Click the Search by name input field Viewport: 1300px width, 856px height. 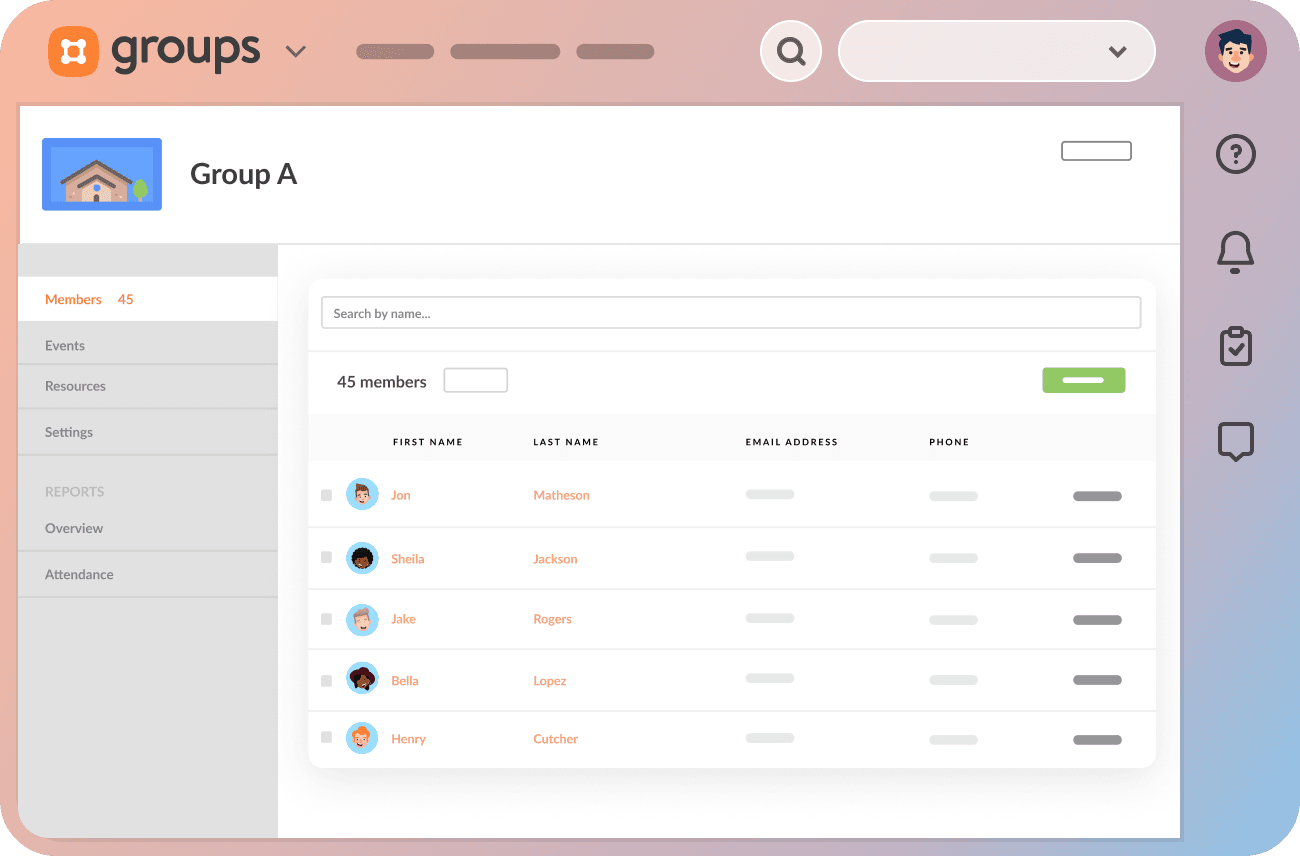coord(730,312)
